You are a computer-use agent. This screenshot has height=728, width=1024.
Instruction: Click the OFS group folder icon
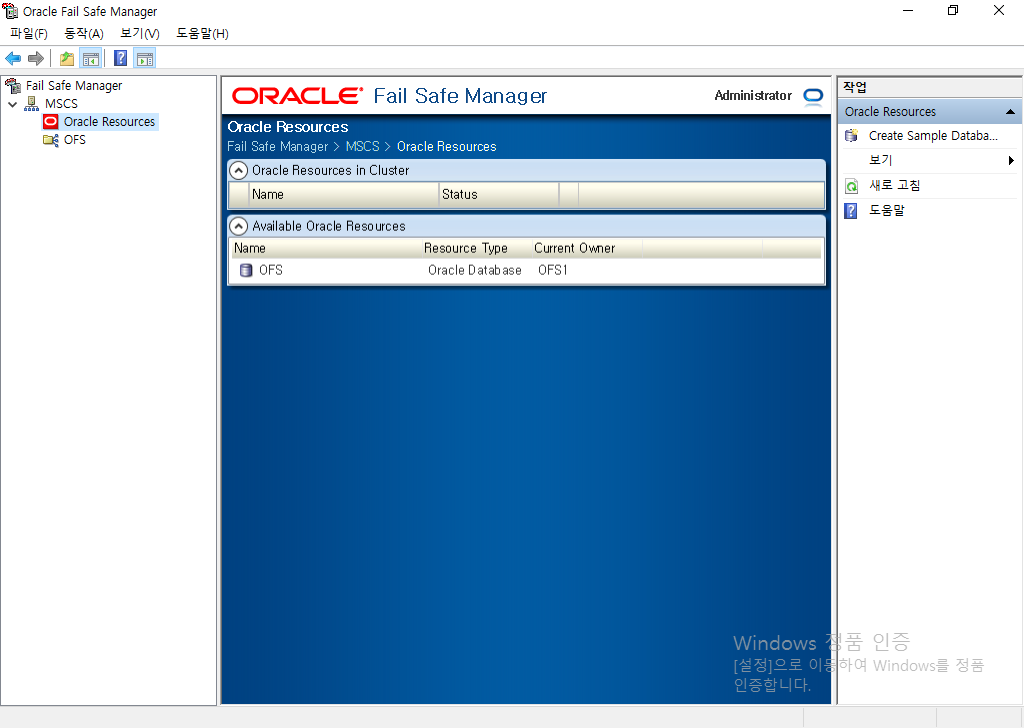pyautogui.click(x=50, y=140)
